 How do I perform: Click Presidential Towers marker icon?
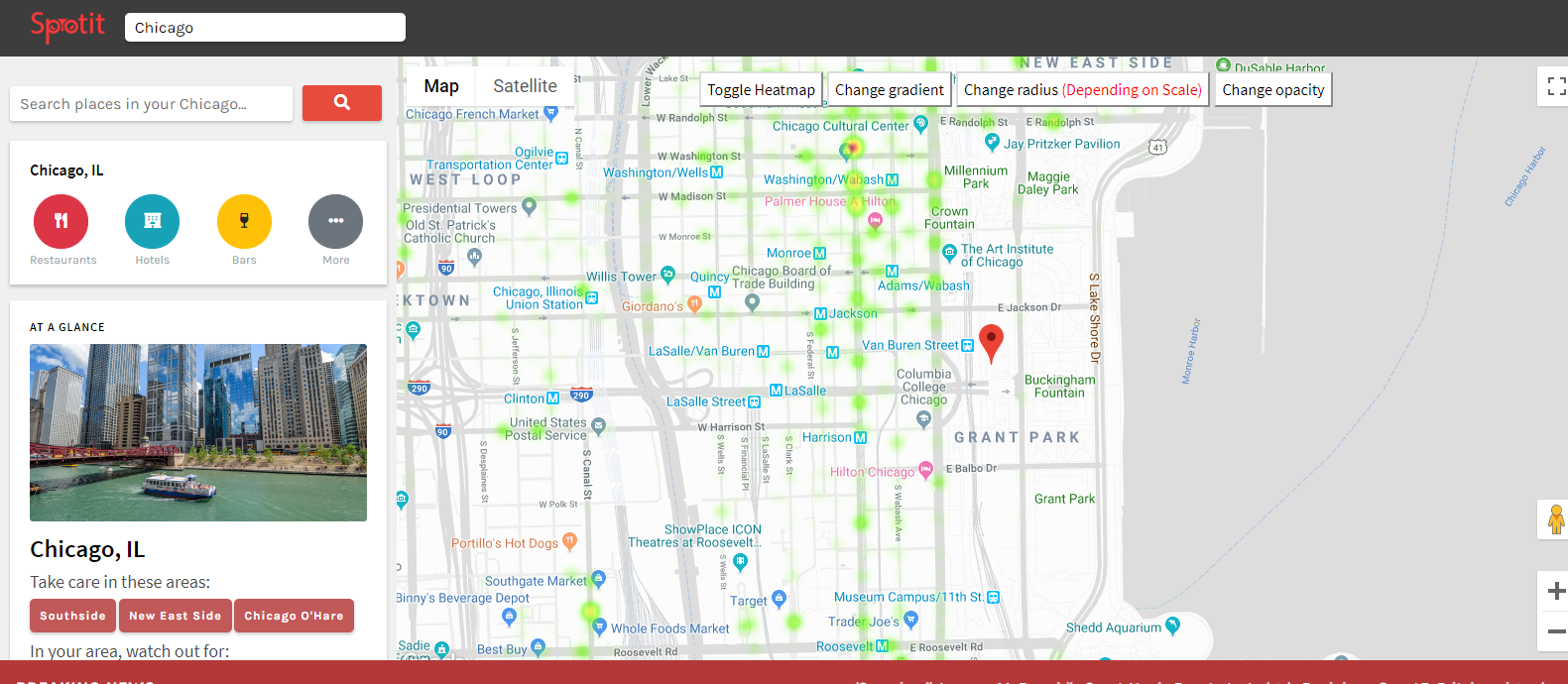click(x=529, y=207)
